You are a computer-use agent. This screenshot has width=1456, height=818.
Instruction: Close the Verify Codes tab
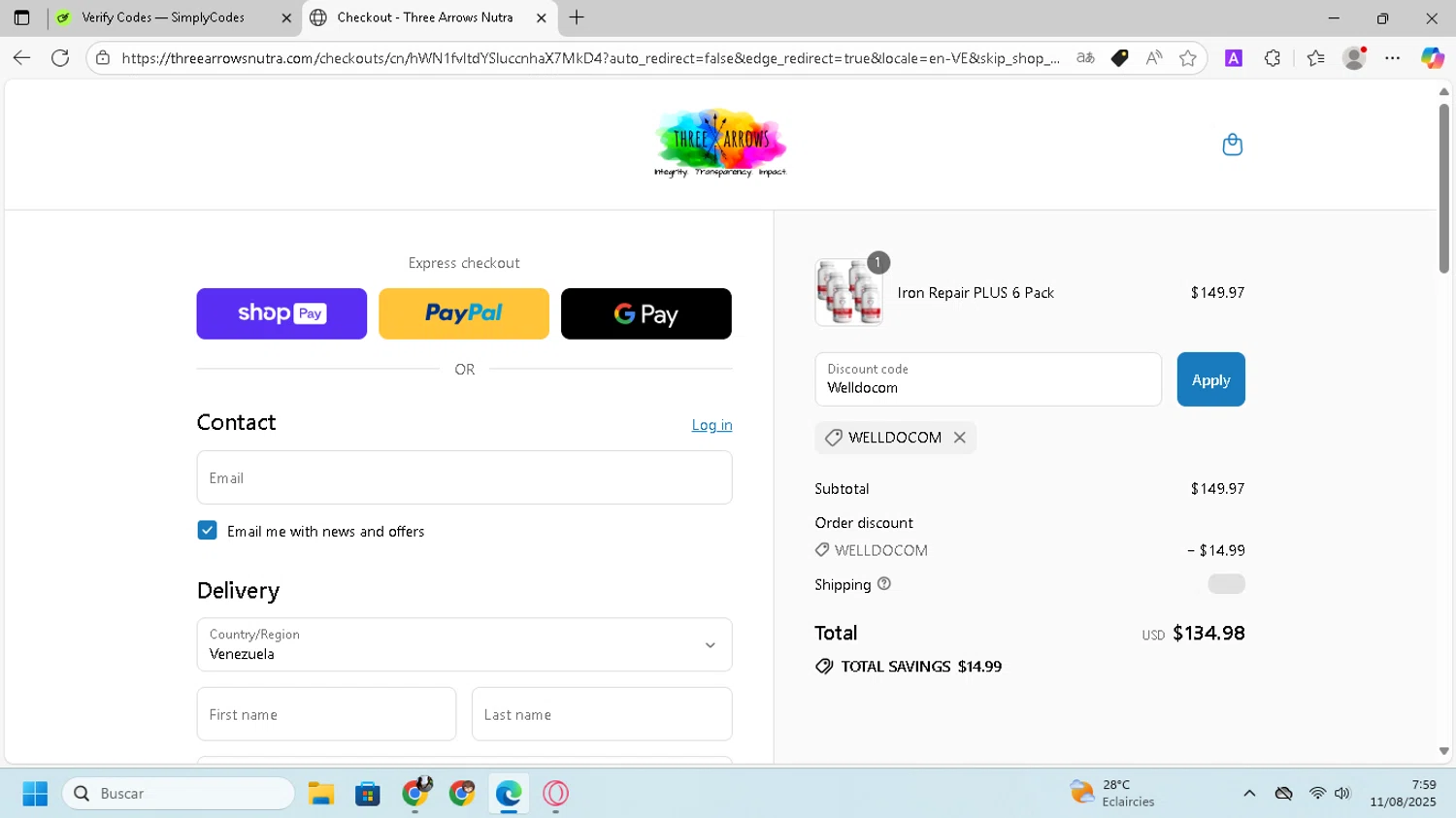point(286,17)
